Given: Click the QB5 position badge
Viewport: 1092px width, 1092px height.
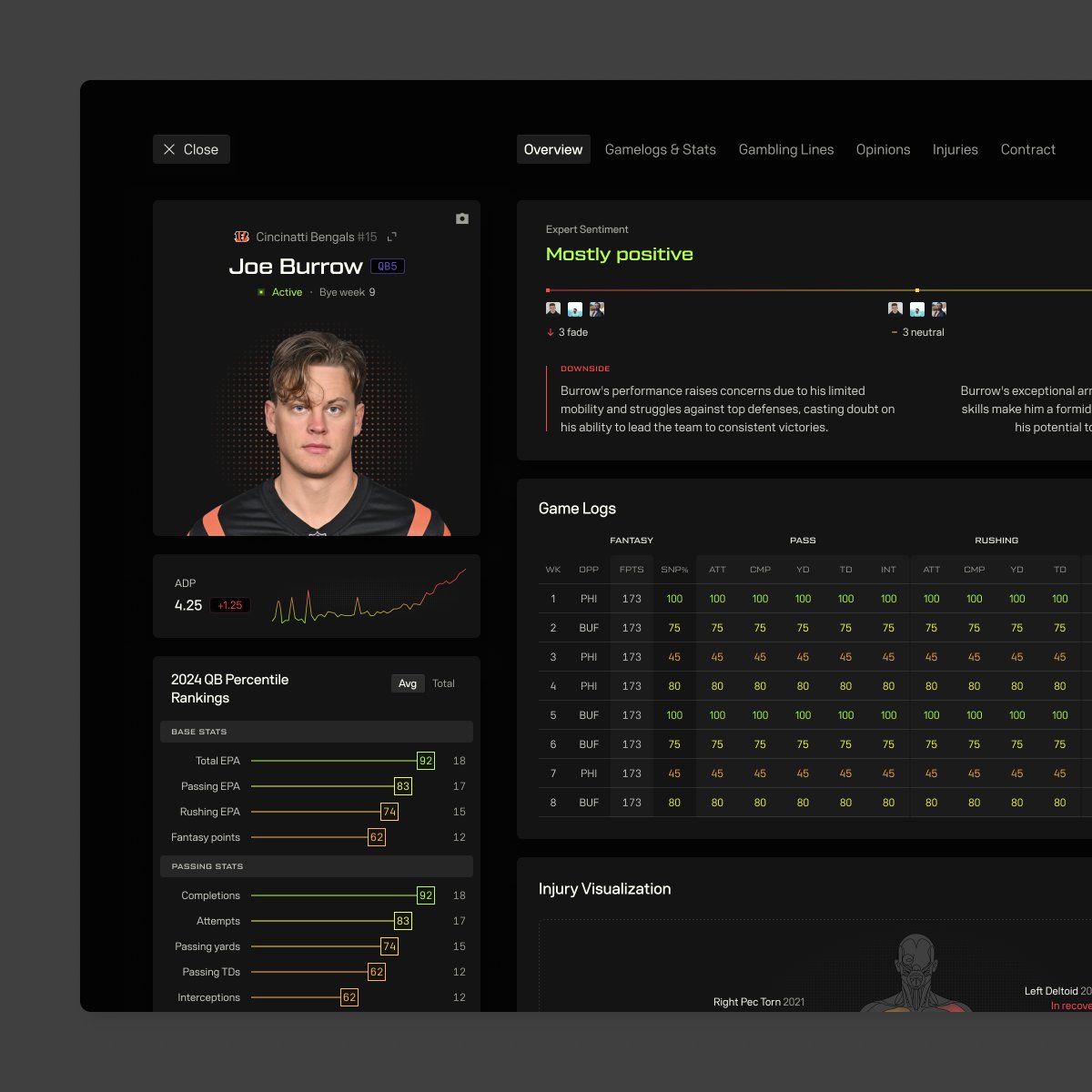Looking at the screenshot, I should pyautogui.click(x=388, y=267).
